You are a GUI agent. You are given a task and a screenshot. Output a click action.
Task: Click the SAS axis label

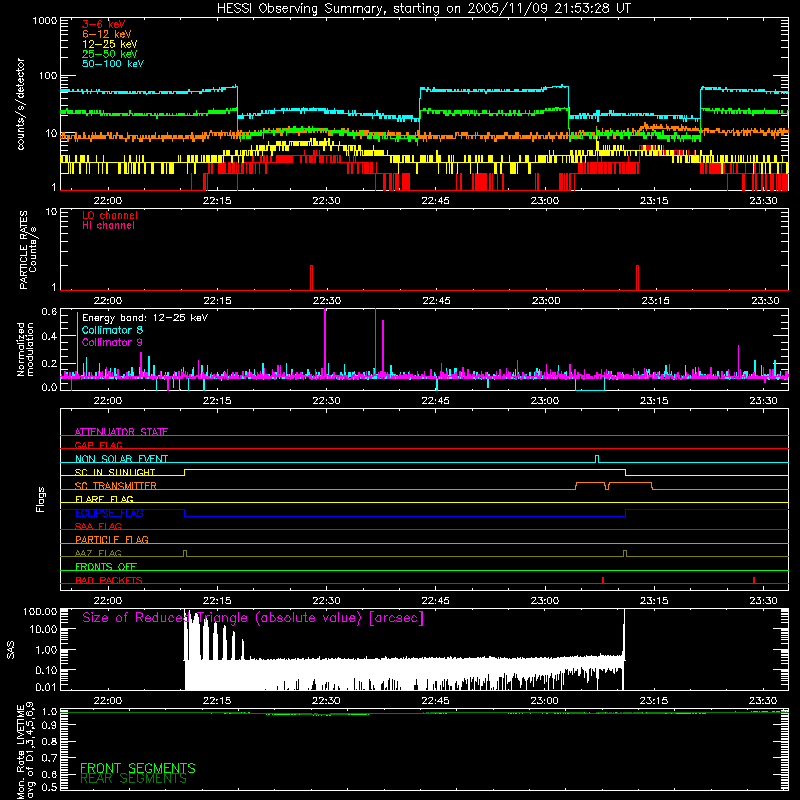click(x=11, y=650)
